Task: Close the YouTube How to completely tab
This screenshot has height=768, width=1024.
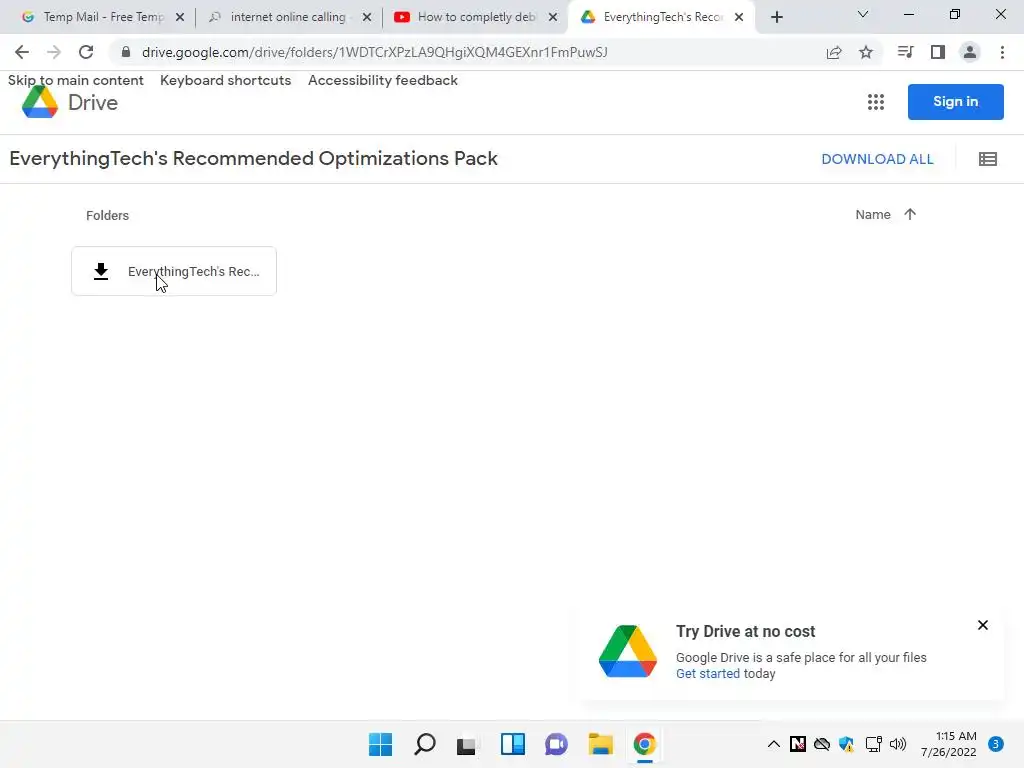Action: point(553,17)
